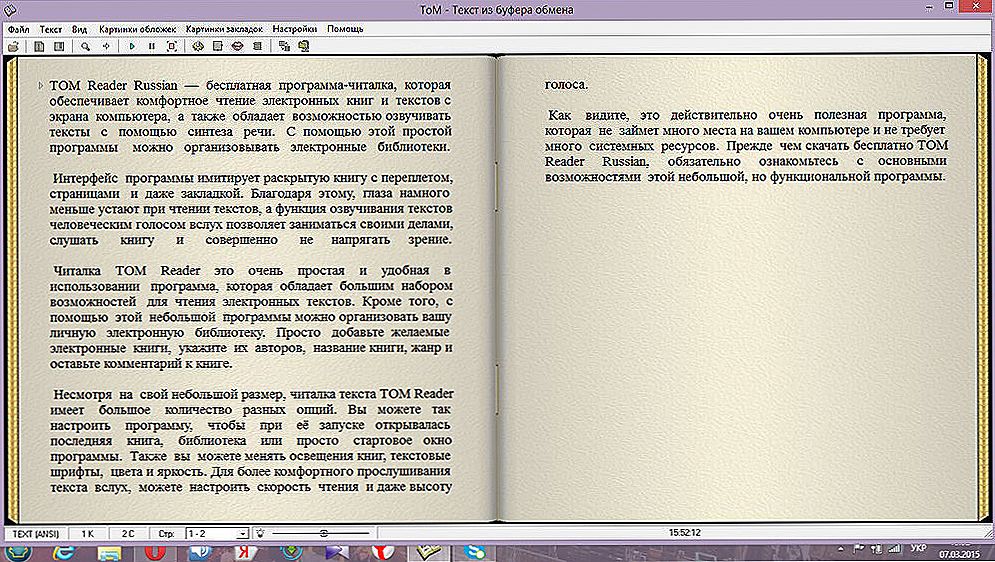
Task: Open the Файл menu
Action: point(18,29)
